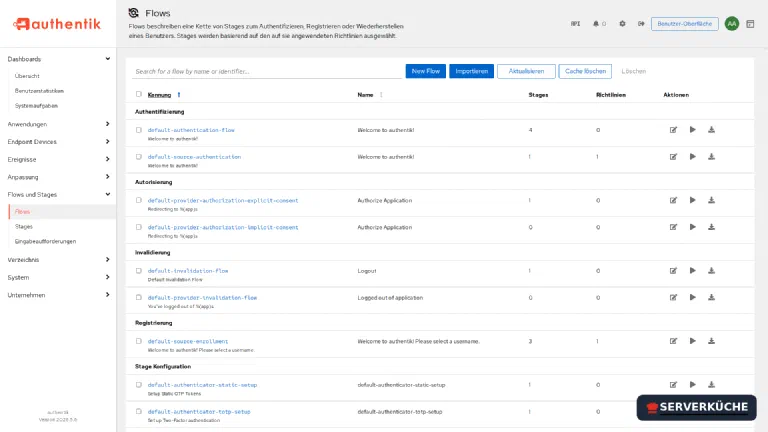Tick the default-invalidation-flow checkbox

[x=139, y=271]
